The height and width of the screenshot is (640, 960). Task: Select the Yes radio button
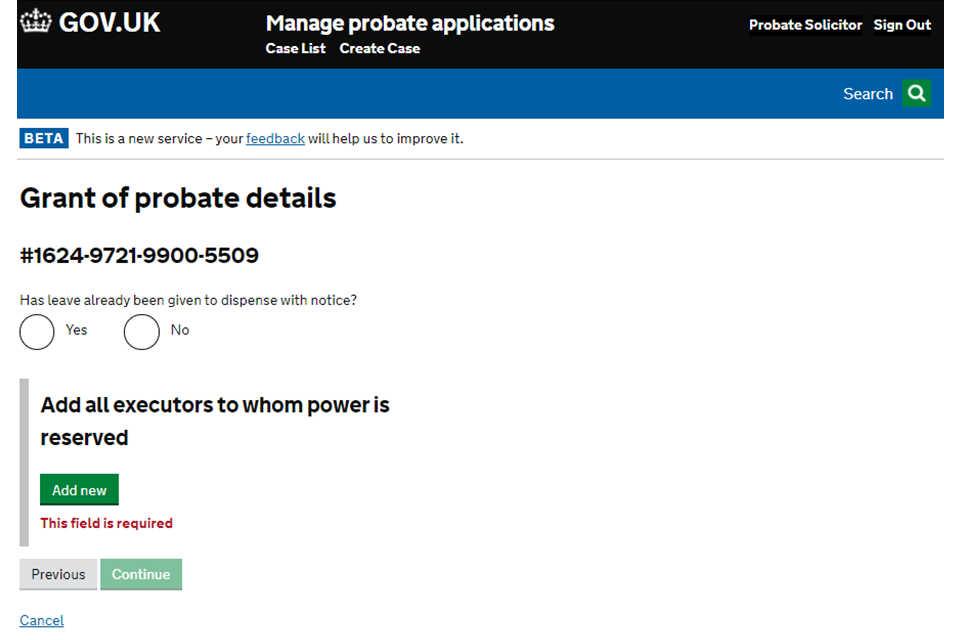click(37, 332)
